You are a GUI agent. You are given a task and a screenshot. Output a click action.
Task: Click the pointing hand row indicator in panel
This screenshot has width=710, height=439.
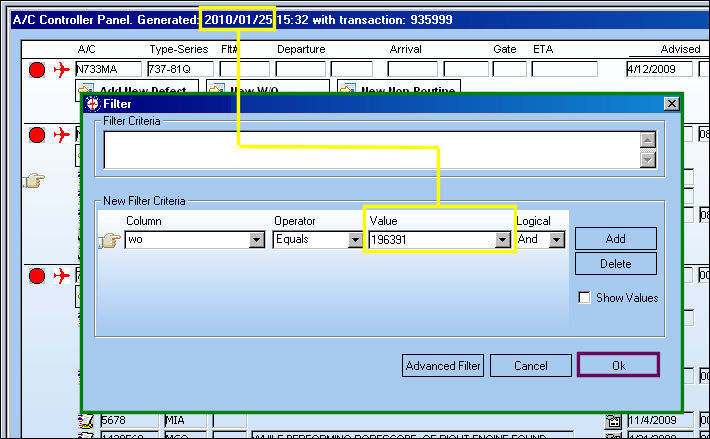pyautogui.click(x=34, y=181)
